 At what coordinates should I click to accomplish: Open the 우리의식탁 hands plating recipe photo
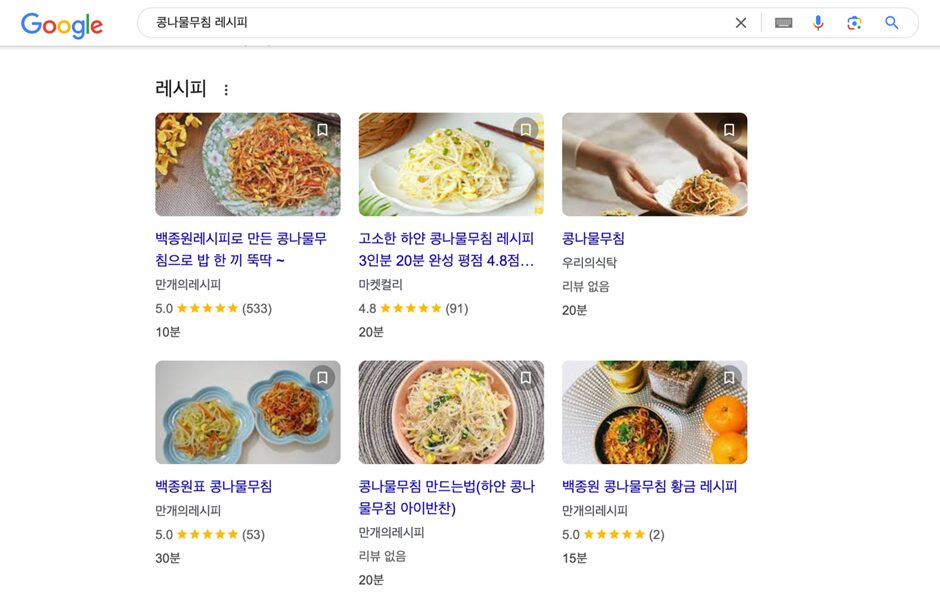point(654,165)
